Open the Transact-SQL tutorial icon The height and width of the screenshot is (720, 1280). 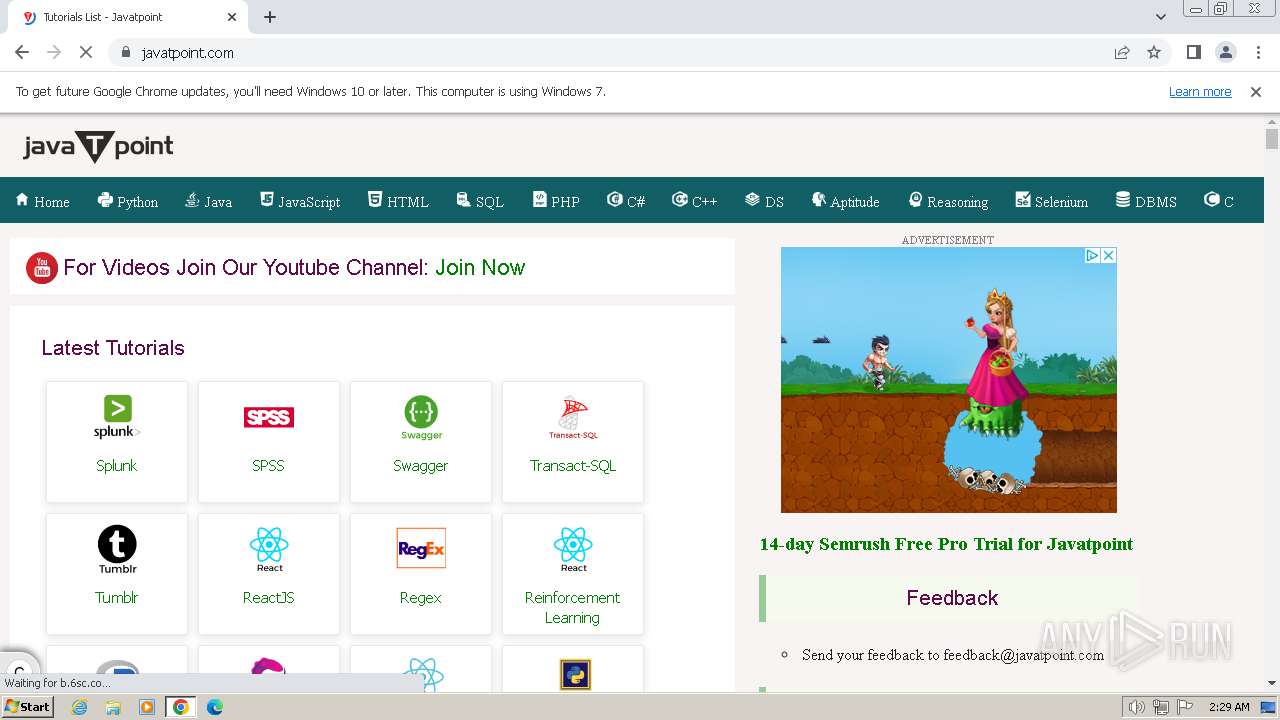coord(573,418)
